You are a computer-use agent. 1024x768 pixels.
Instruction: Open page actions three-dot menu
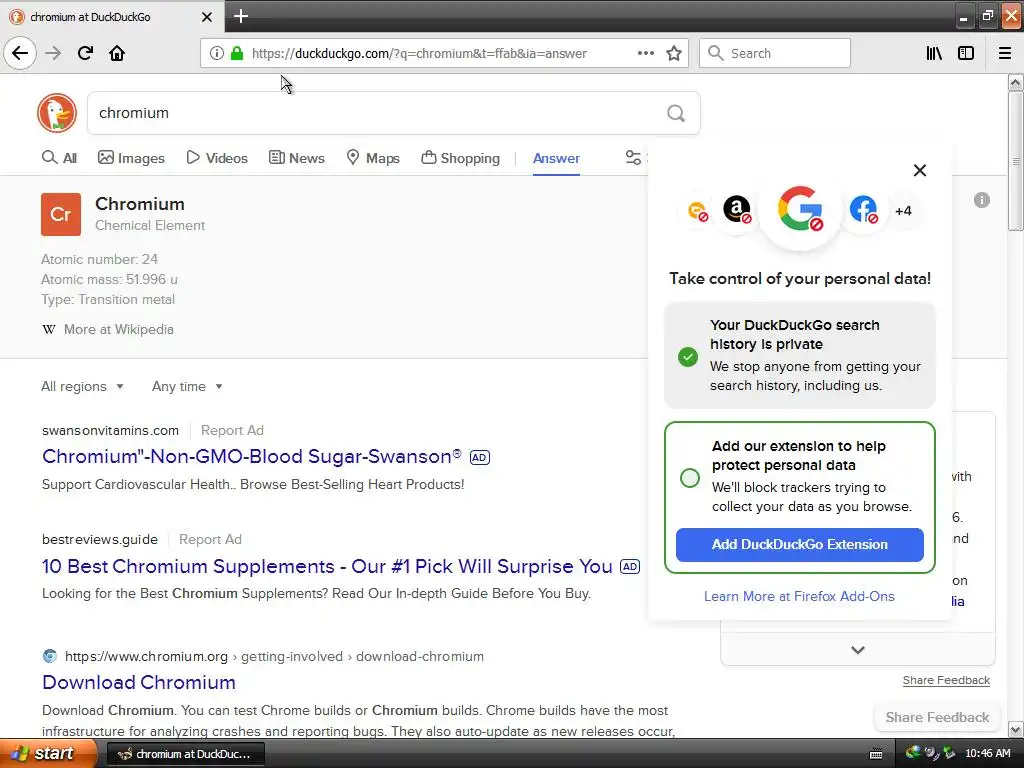point(645,53)
